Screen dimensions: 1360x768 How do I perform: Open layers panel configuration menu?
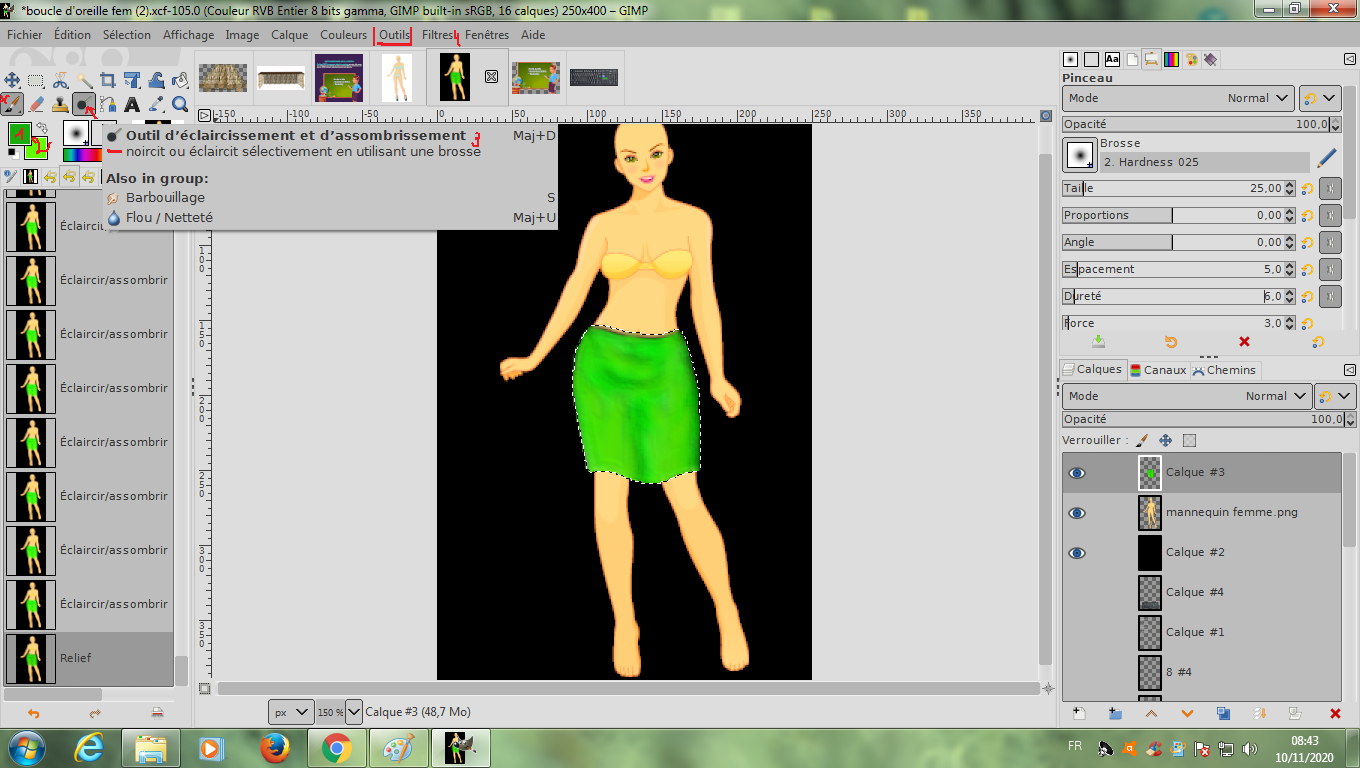(x=1350, y=370)
